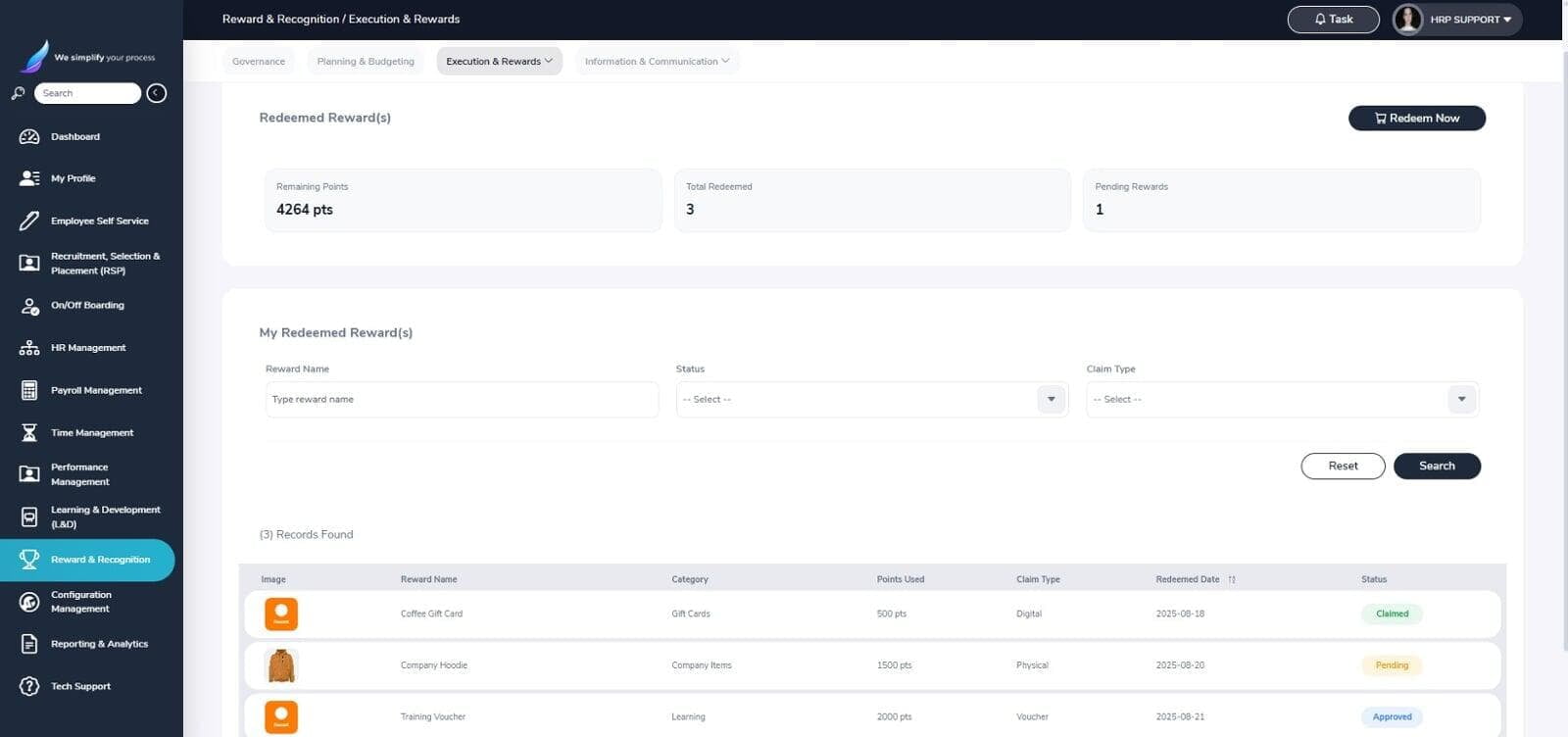Select the Time Management hourglass icon

29,432
